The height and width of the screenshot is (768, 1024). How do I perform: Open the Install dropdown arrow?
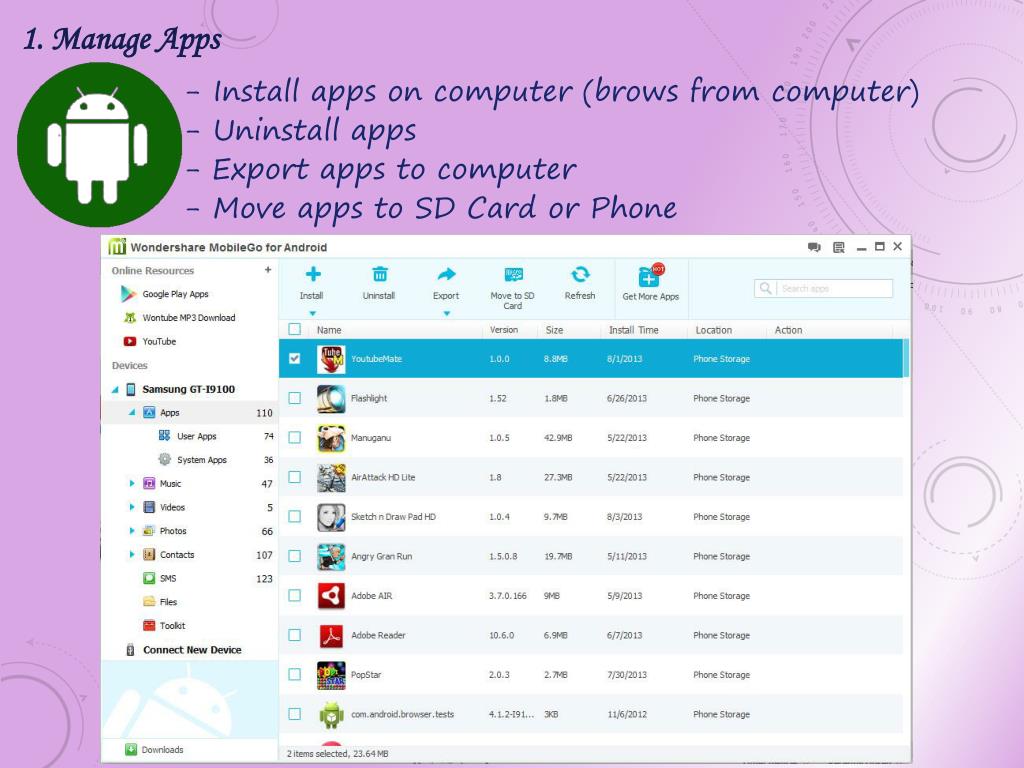312,313
